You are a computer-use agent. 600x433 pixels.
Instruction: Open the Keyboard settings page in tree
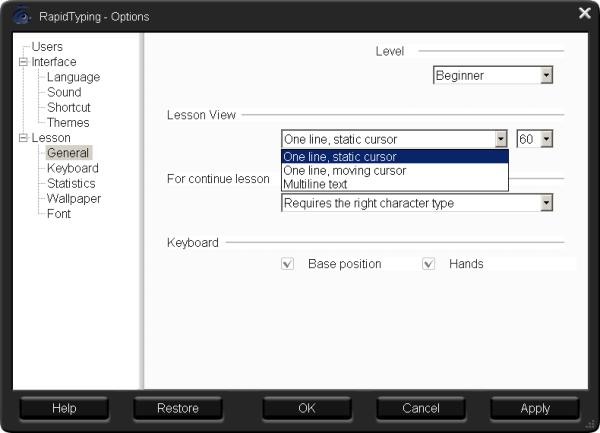coord(73,168)
